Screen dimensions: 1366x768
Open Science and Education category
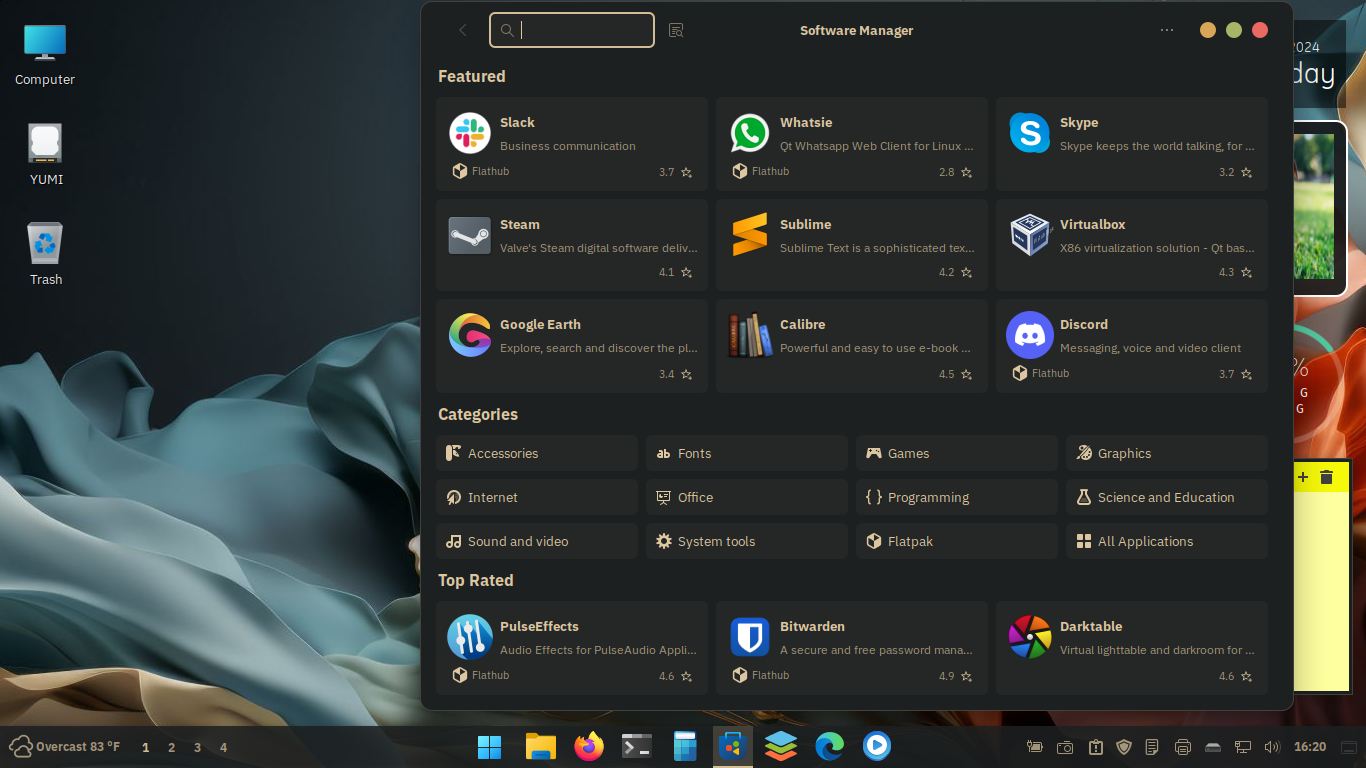click(x=1167, y=497)
